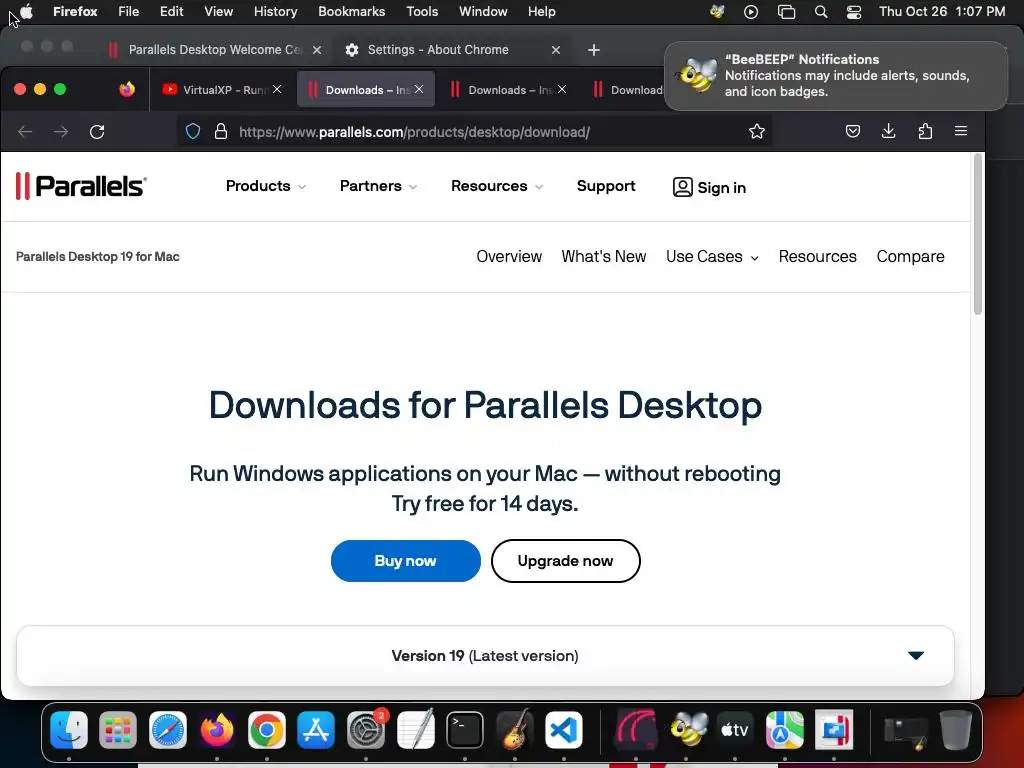Open the Bookmarks menu
The image size is (1024, 768).
[x=351, y=12]
